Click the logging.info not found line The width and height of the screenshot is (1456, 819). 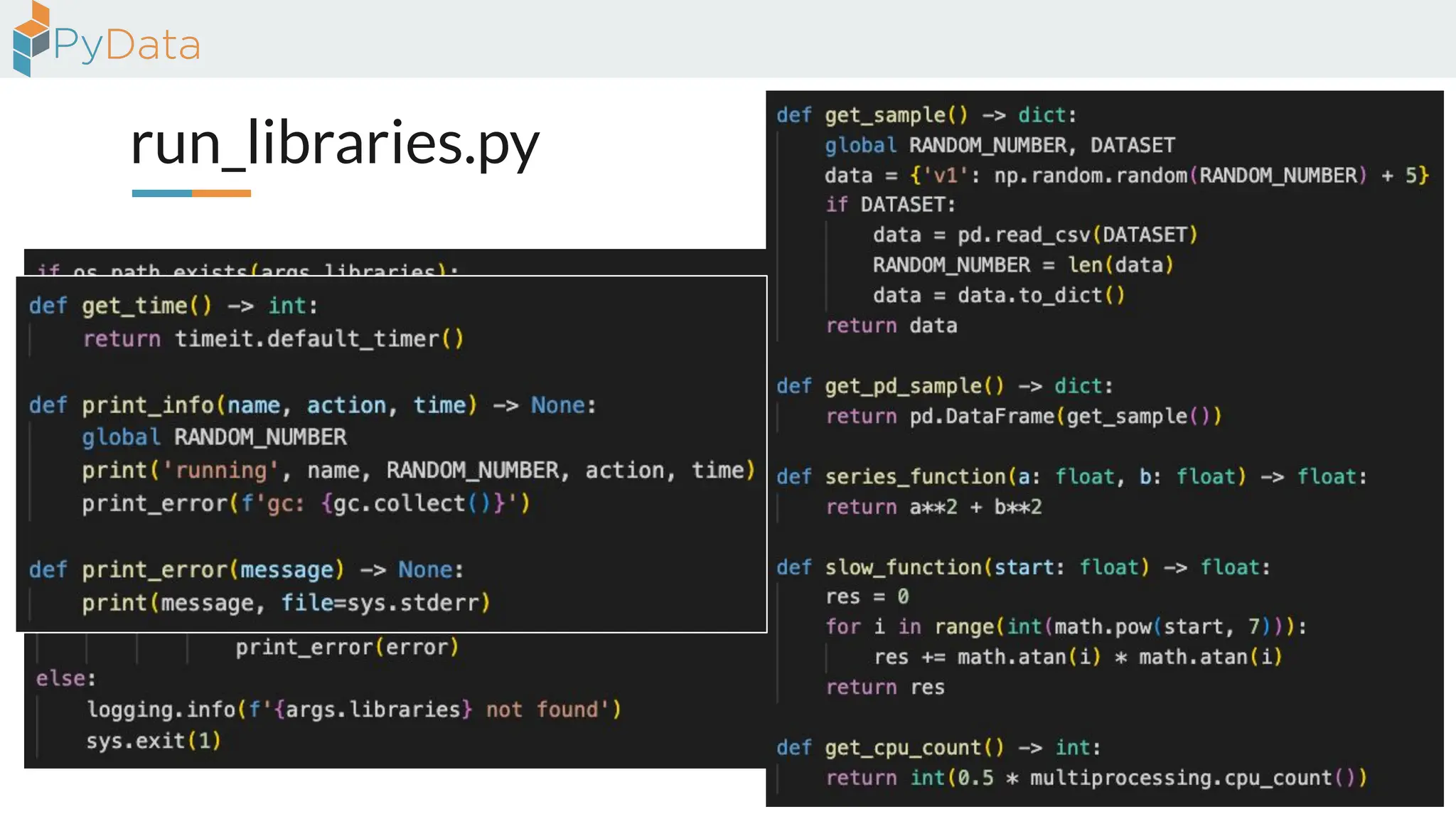354,710
